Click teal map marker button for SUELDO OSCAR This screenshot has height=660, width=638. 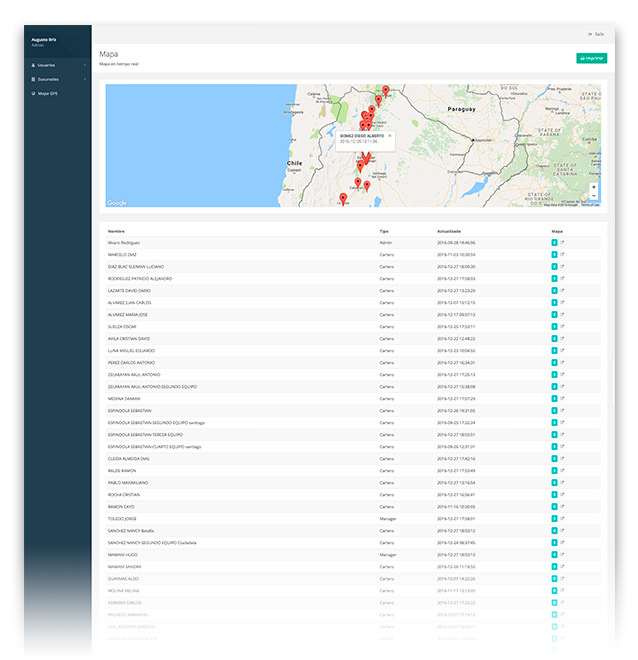[553, 326]
